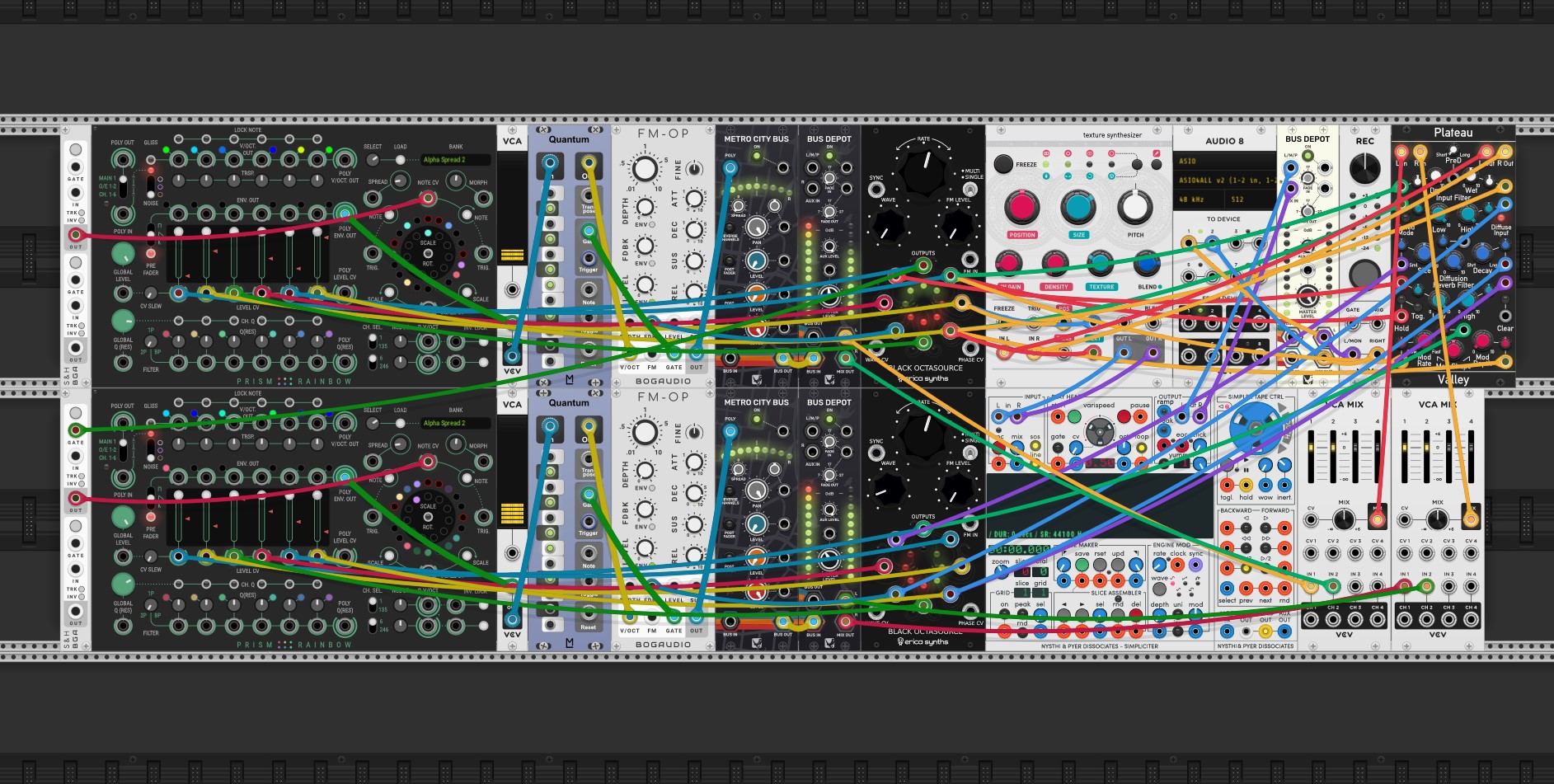Screen dimensions: 1554x784
Task: Turn the level knob atop REC module
Action: (1364, 169)
